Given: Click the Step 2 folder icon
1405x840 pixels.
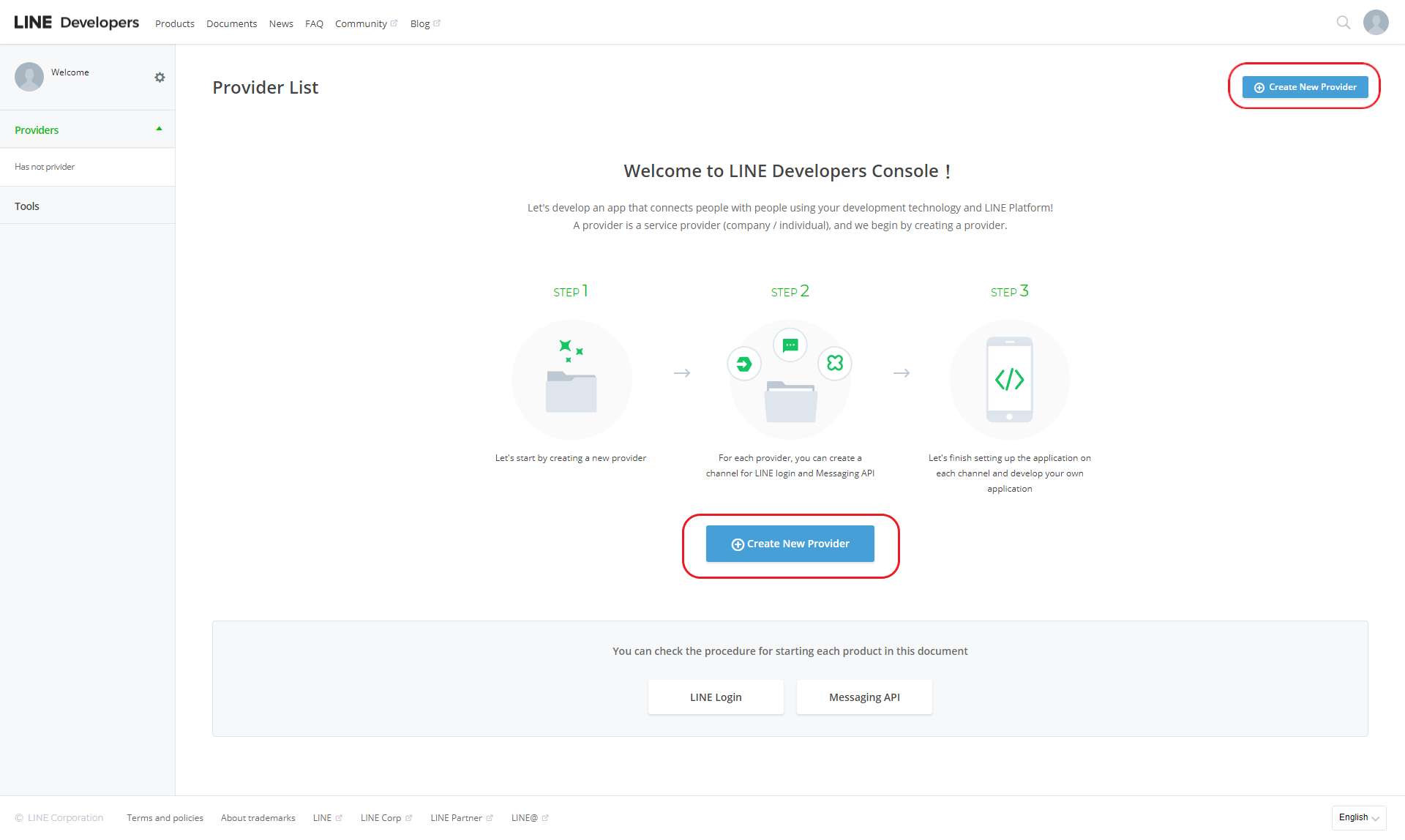Looking at the screenshot, I should pos(790,402).
